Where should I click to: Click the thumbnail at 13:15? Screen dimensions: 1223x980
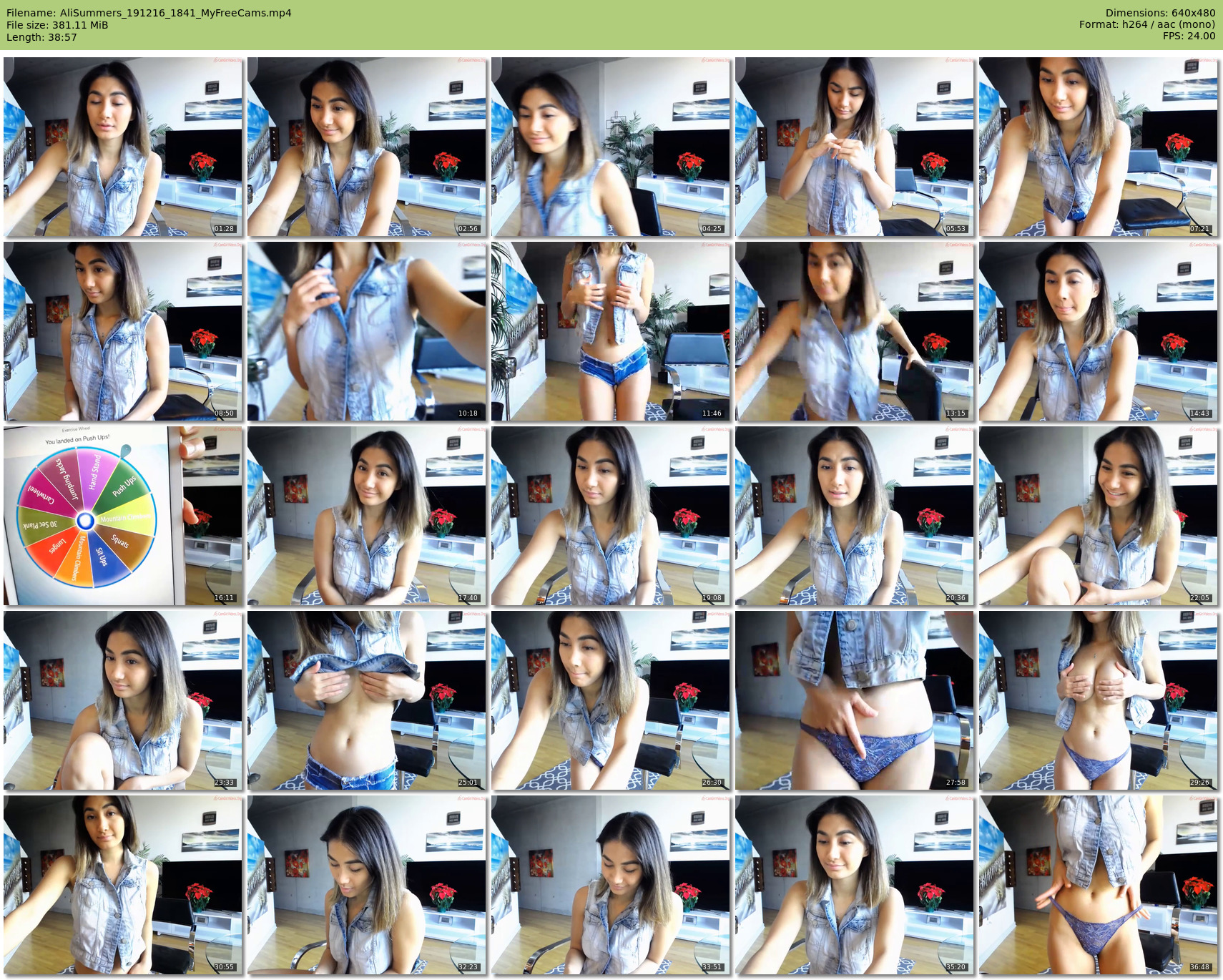[855, 331]
